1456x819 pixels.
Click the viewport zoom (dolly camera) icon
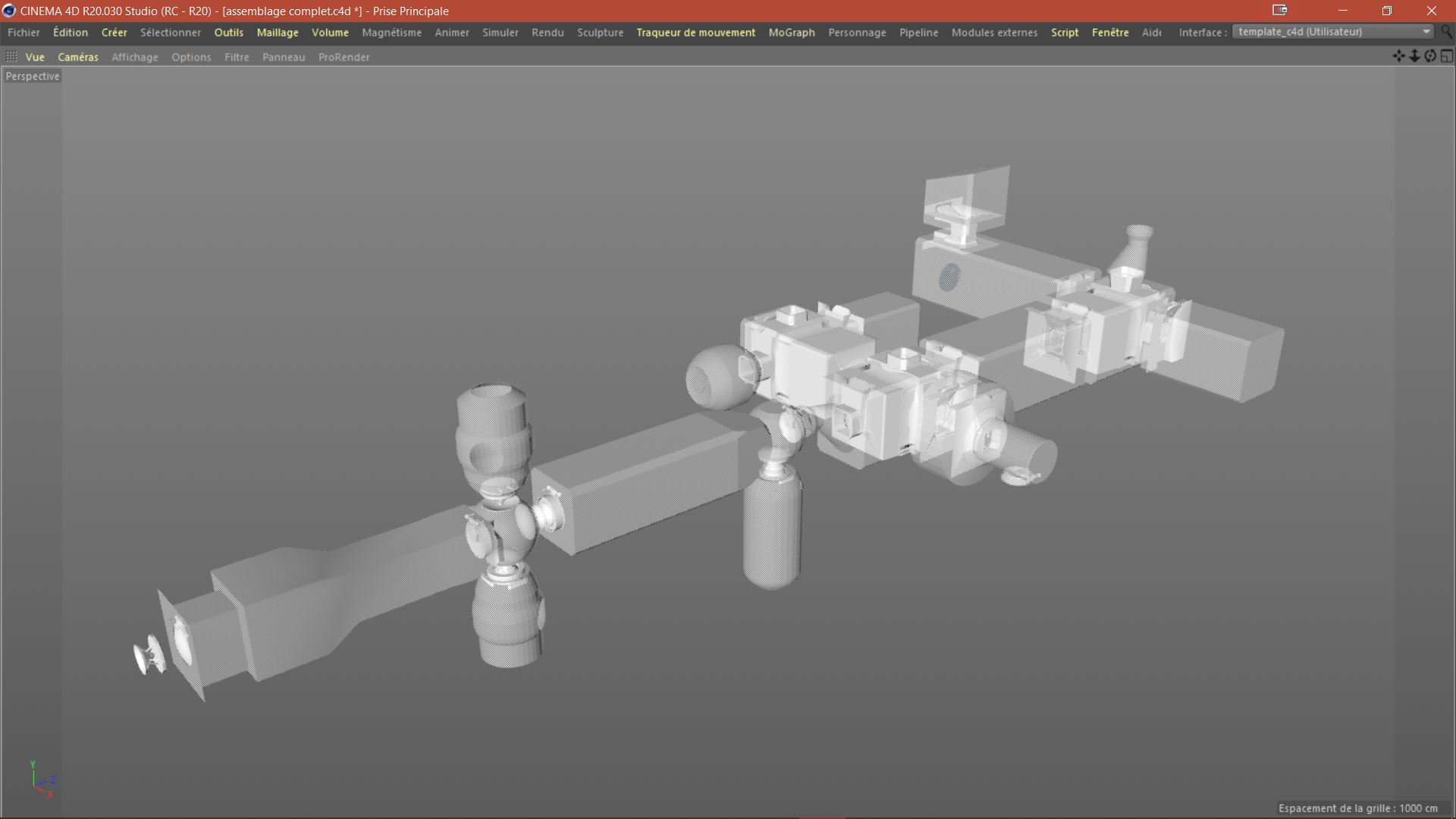pyautogui.click(x=1414, y=56)
